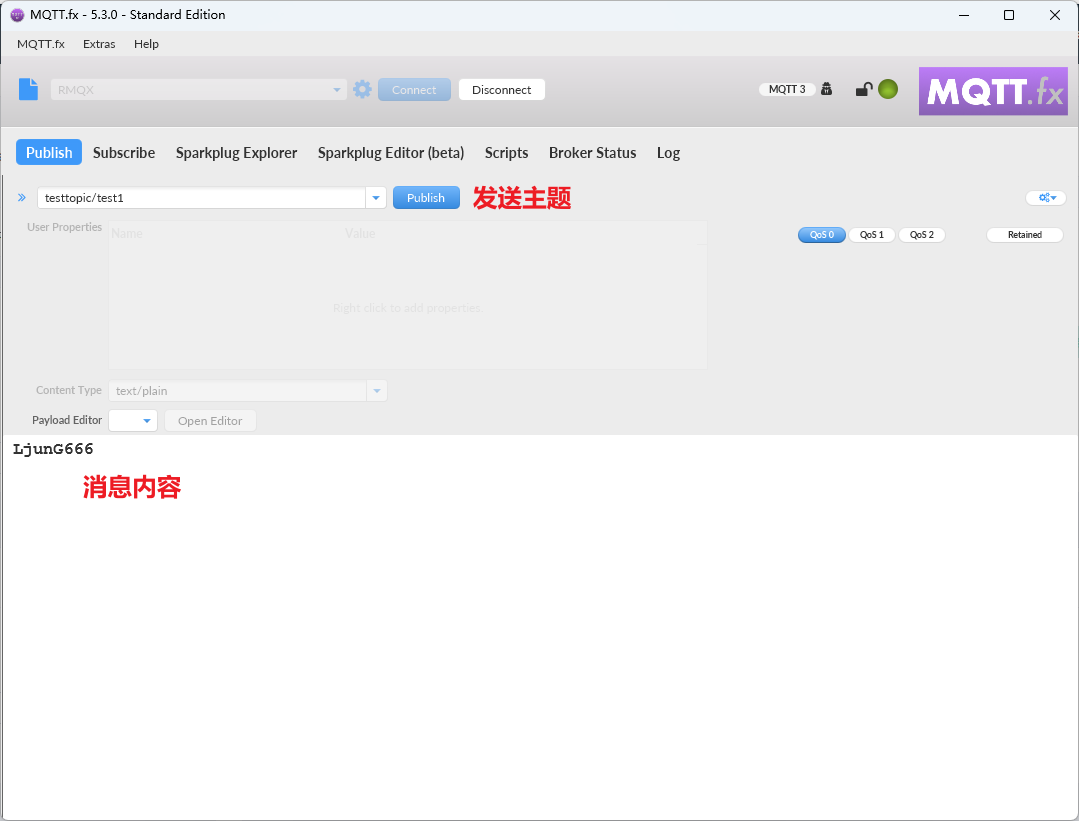Select QoS 2 level
This screenshot has width=1079, height=821.
point(922,235)
